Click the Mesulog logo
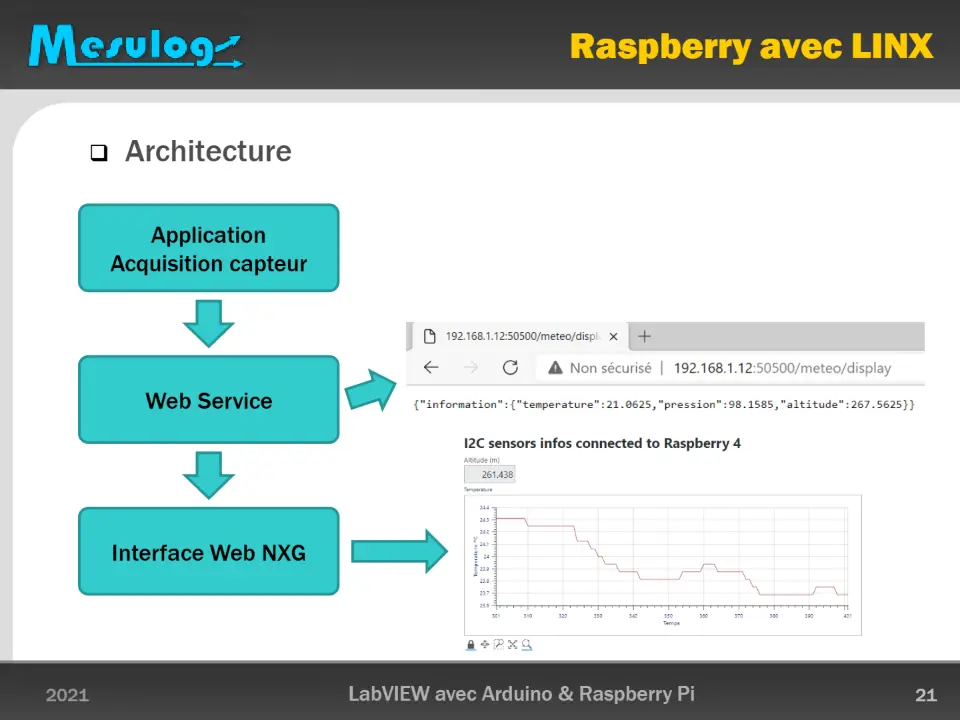This screenshot has width=960, height=720. tap(135, 47)
